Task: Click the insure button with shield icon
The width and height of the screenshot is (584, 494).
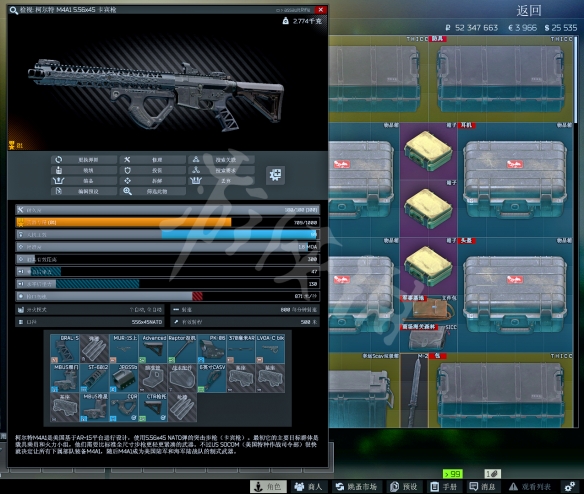Action: coord(153,170)
